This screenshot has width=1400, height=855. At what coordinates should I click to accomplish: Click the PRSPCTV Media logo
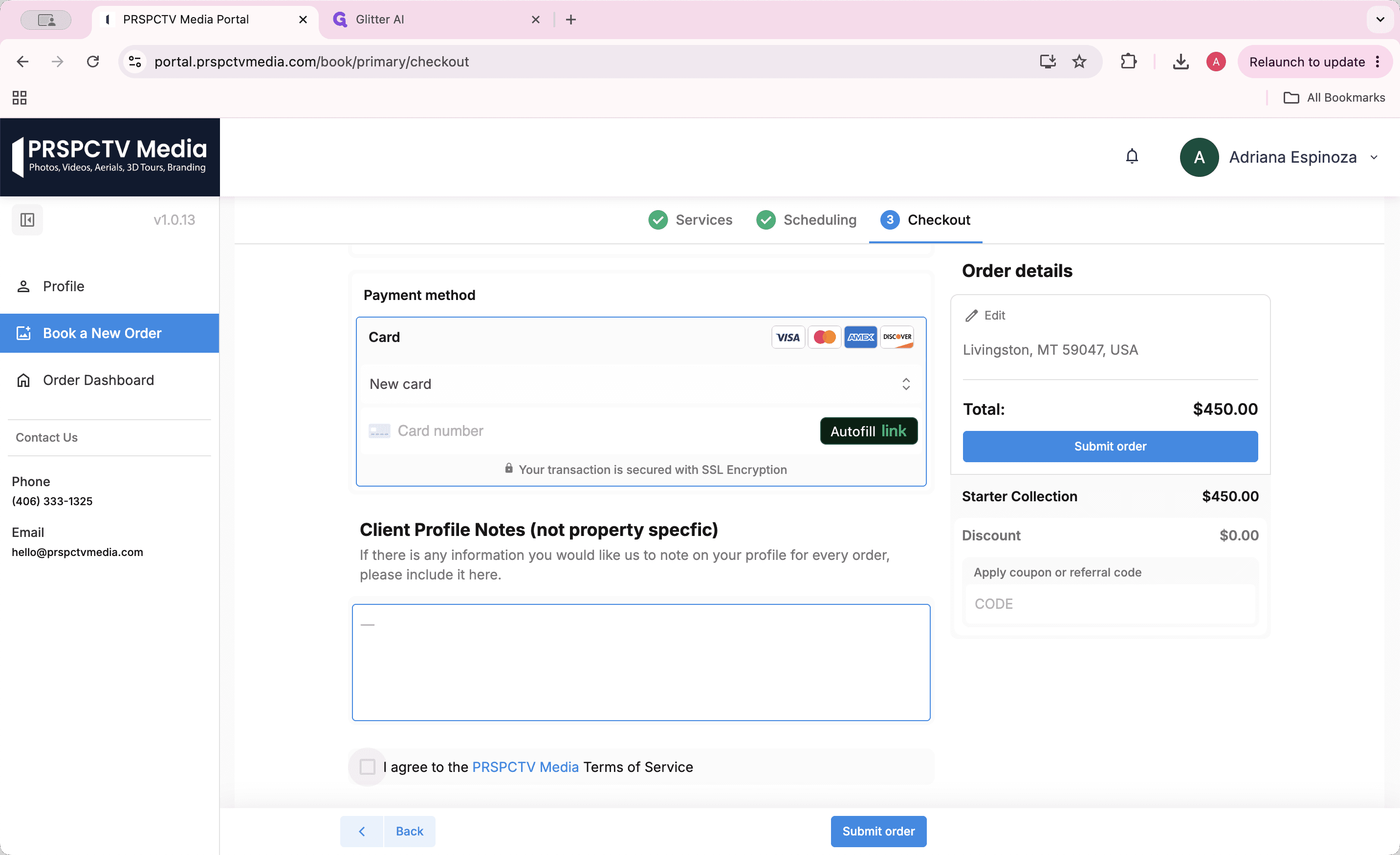tap(109, 157)
